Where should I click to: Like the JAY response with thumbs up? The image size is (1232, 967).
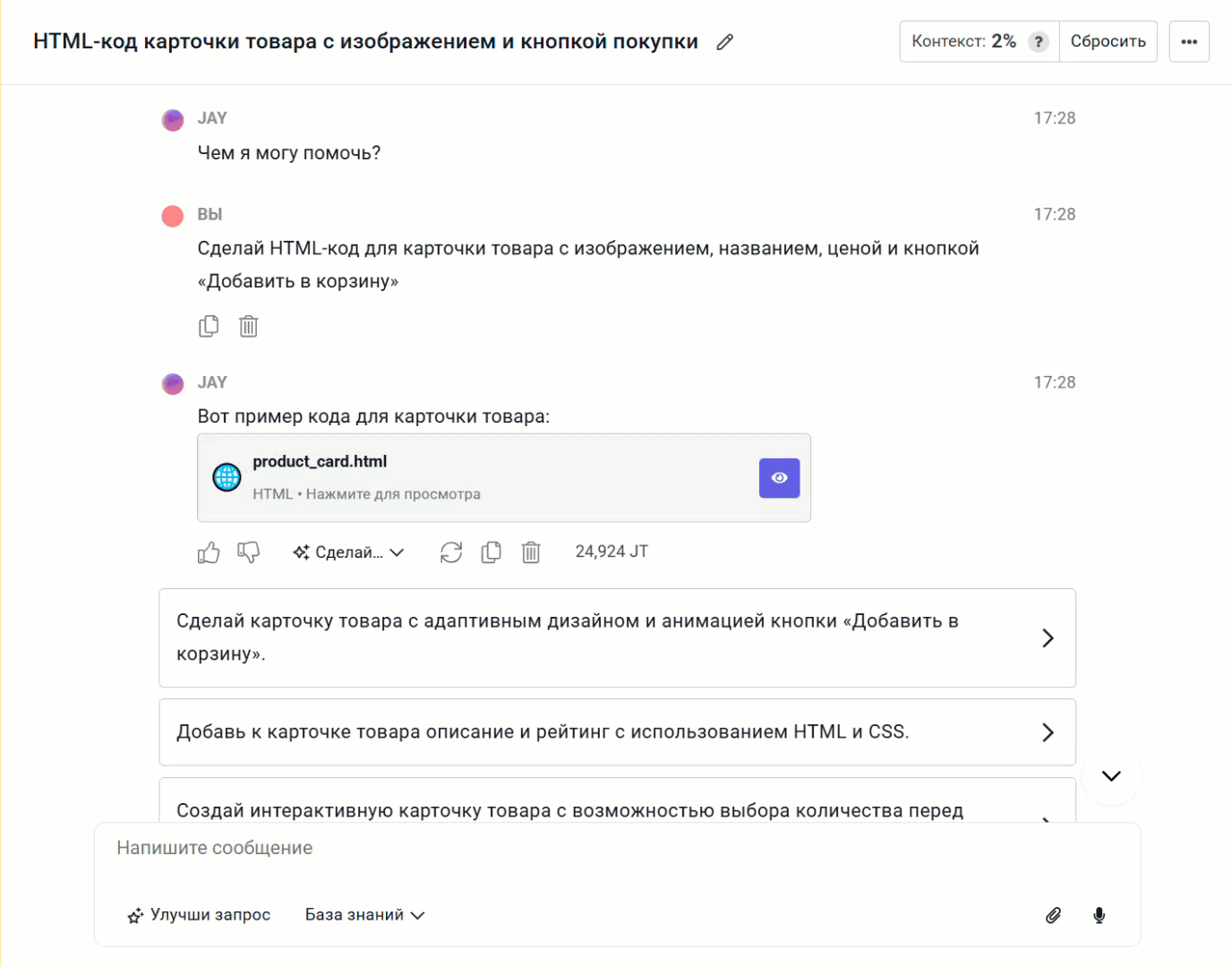[209, 552]
